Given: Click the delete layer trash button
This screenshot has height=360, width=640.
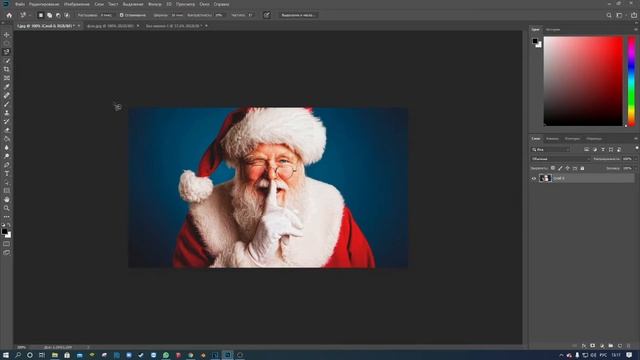Looking at the screenshot, I should tap(629, 346).
